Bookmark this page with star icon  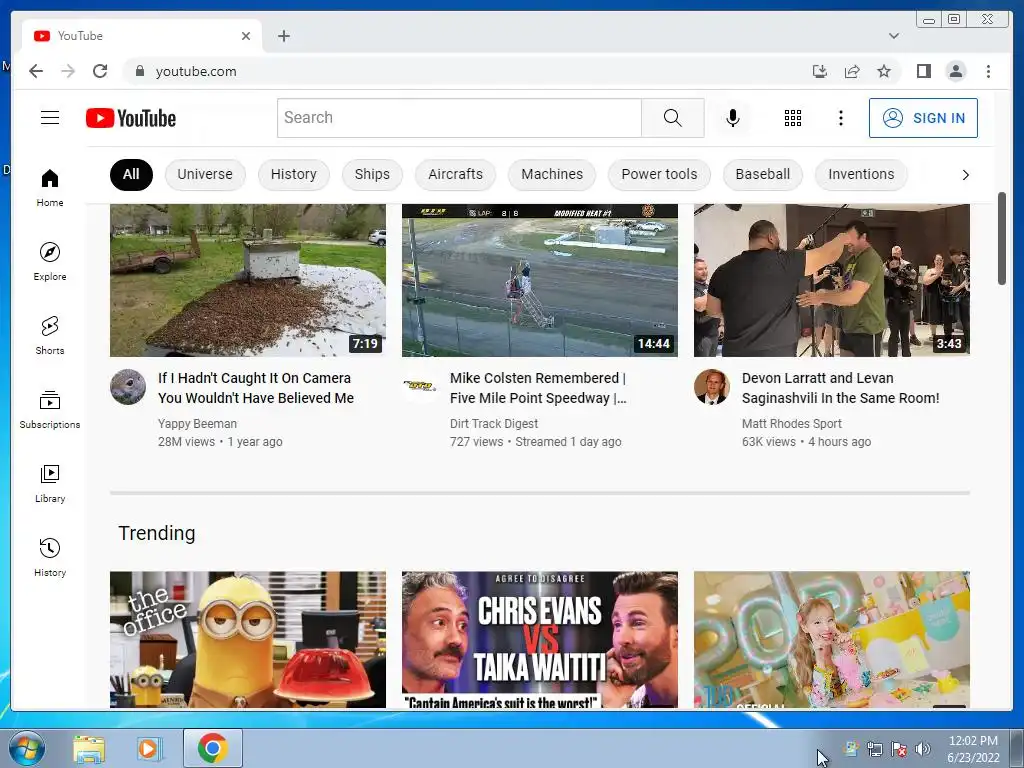[884, 71]
